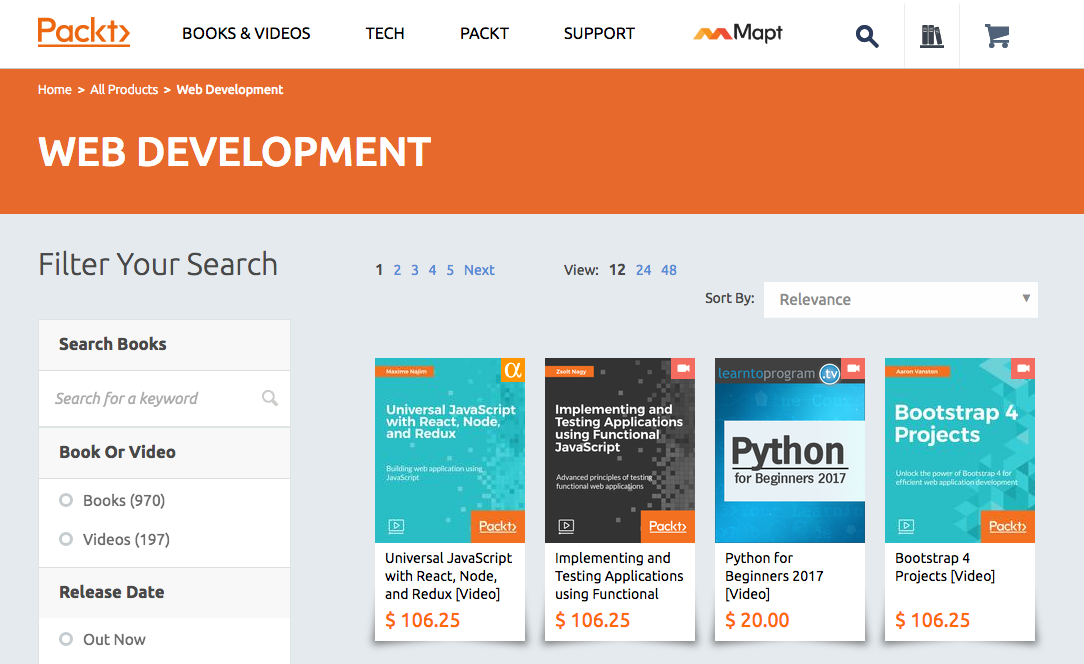Open the Sort By Relevance dropdown
1084x664 pixels.
[x=900, y=299]
